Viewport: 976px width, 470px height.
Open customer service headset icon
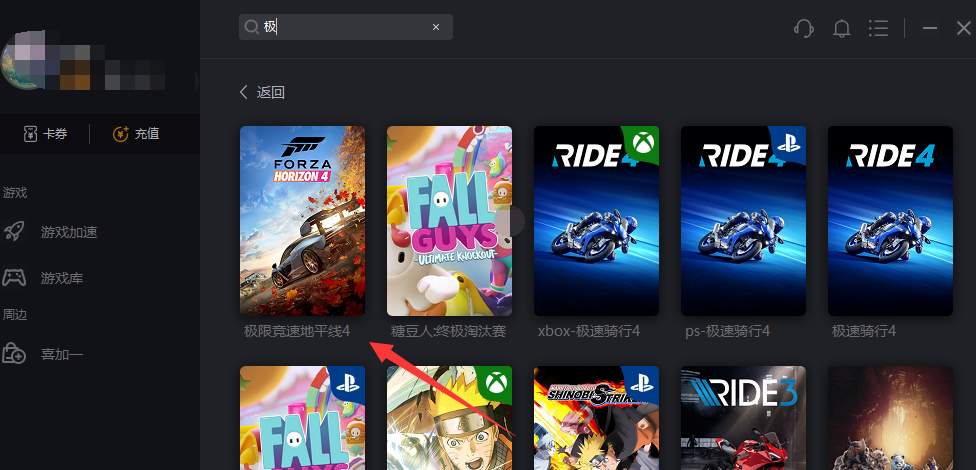point(804,28)
